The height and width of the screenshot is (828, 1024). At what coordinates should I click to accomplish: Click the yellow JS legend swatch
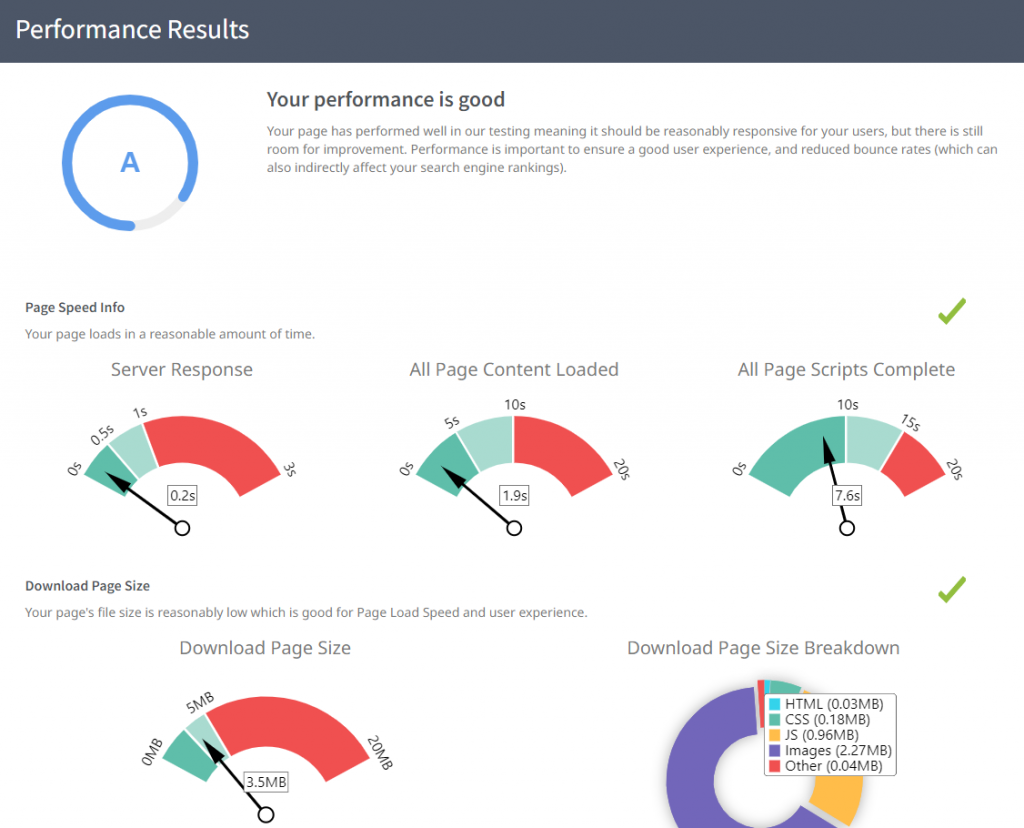tap(775, 735)
